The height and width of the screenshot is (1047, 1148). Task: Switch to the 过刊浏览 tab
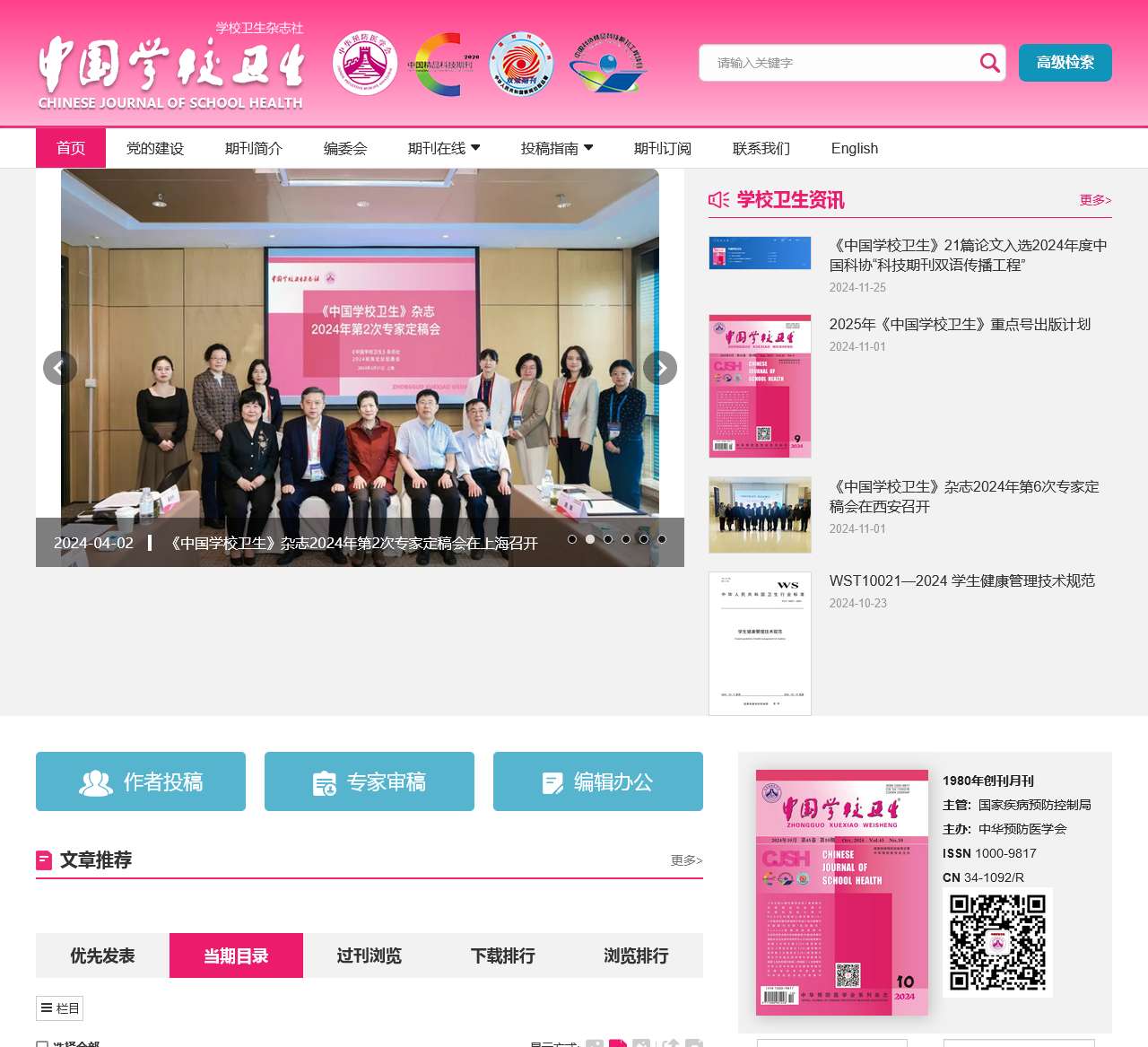click(x=370, y=955)
